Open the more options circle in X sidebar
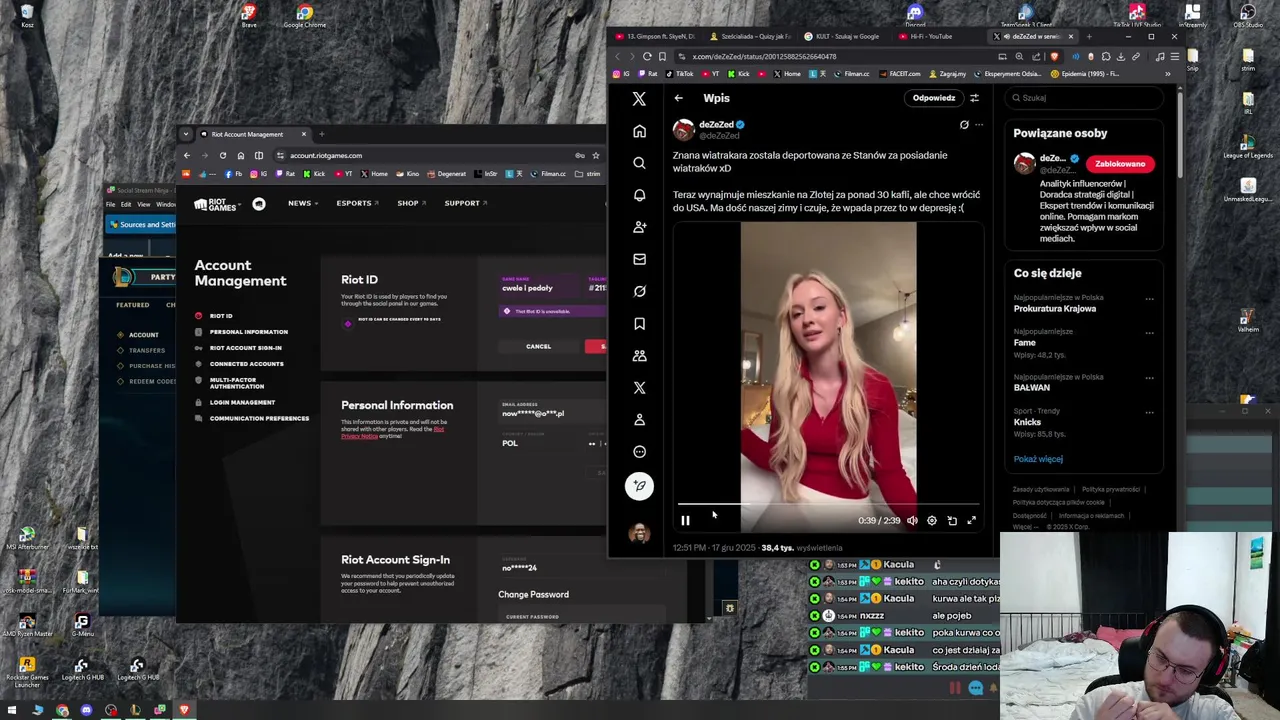Viewport: 1280px width, 720px height. (639, 451)
